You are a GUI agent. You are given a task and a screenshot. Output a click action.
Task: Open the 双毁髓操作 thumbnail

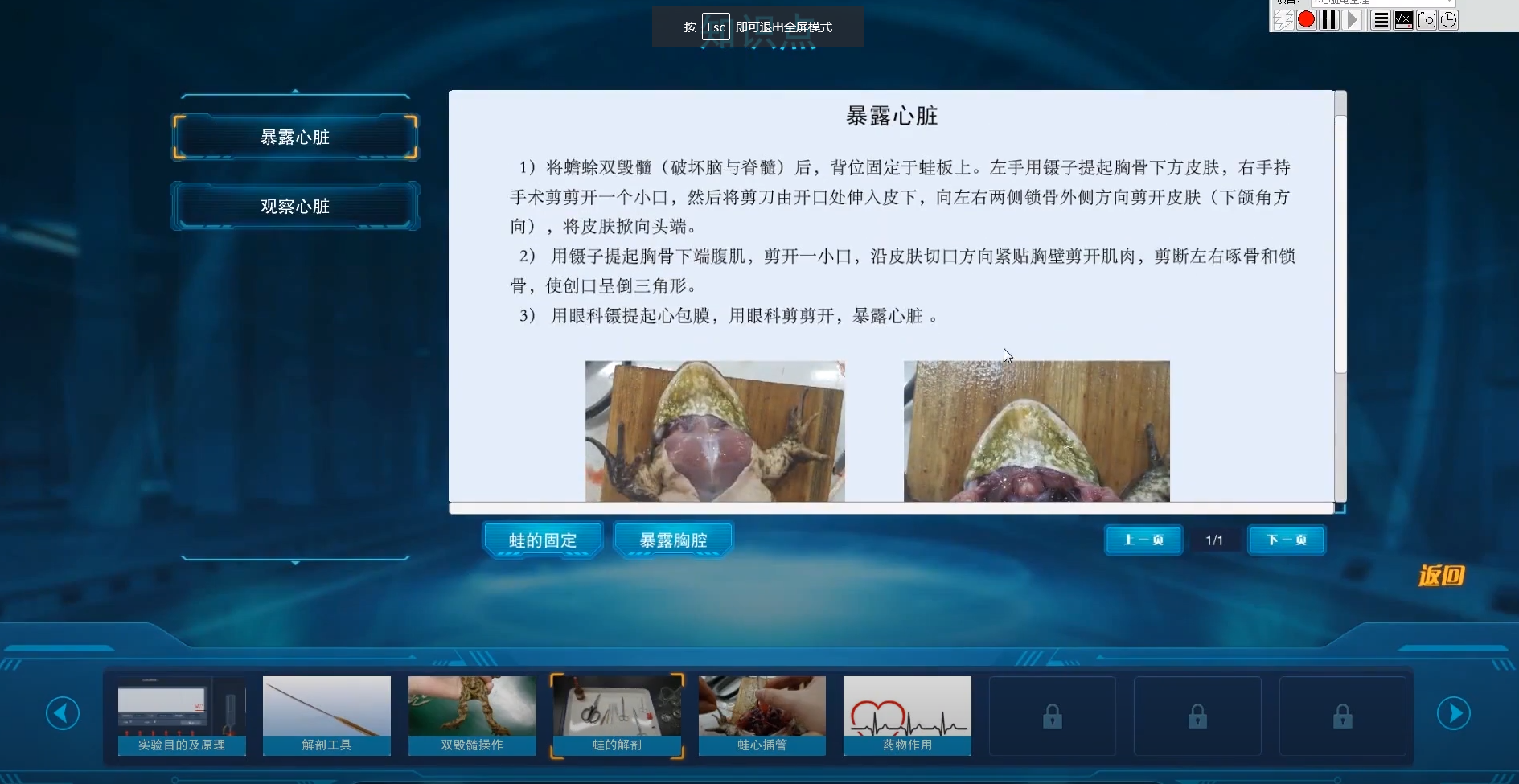(472, 716)
